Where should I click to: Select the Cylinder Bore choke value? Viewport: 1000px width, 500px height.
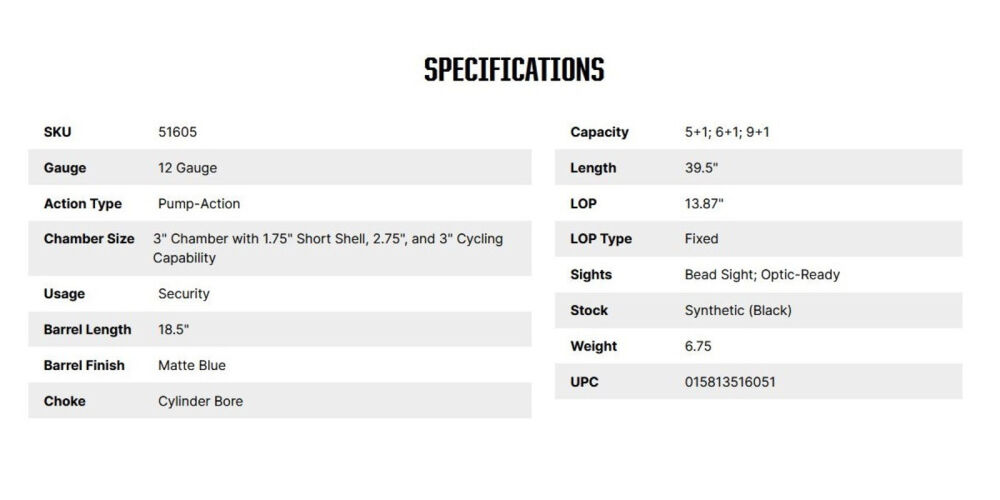pos(200,402)
